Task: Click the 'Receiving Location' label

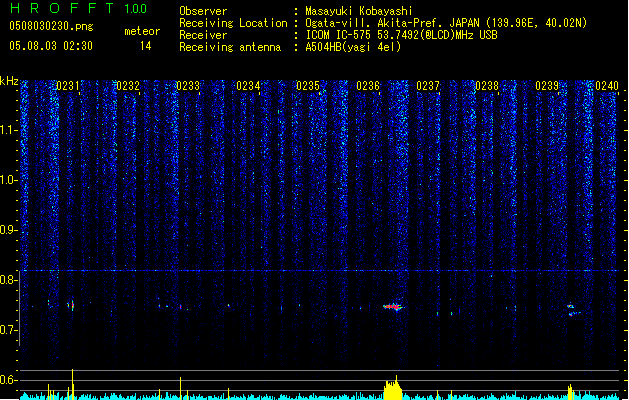Action: click(233, 23)
